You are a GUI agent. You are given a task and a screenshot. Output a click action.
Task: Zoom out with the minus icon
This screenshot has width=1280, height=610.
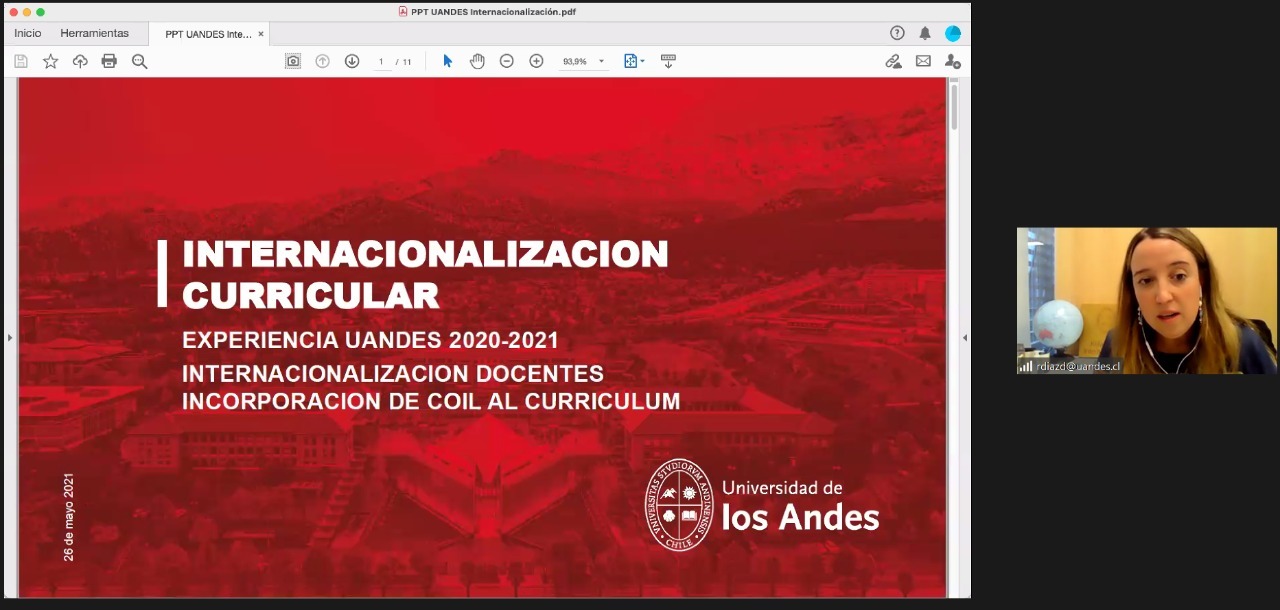(x=507, y=61)
